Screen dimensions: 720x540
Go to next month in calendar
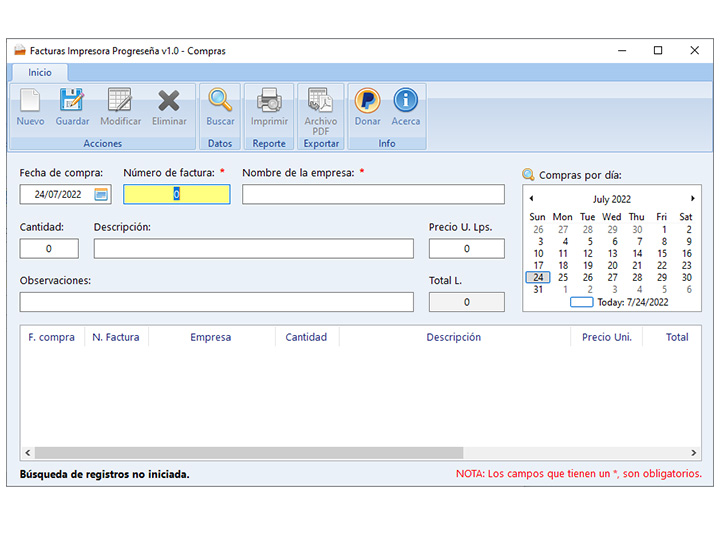click(692, 199)
